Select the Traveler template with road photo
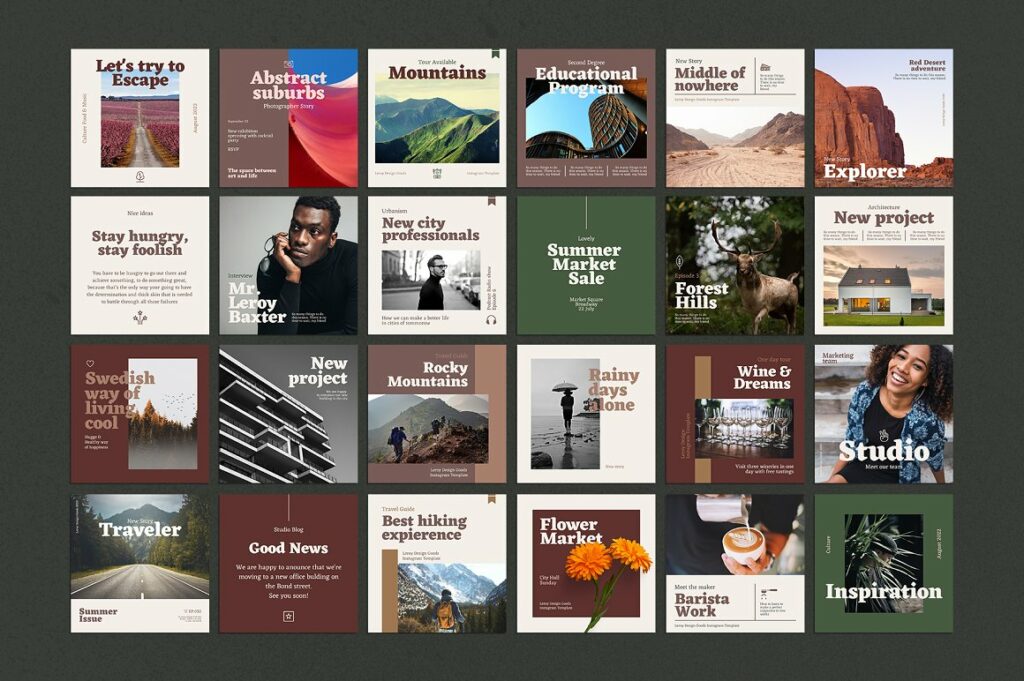 pyautogui.click(x=140, y=565)
